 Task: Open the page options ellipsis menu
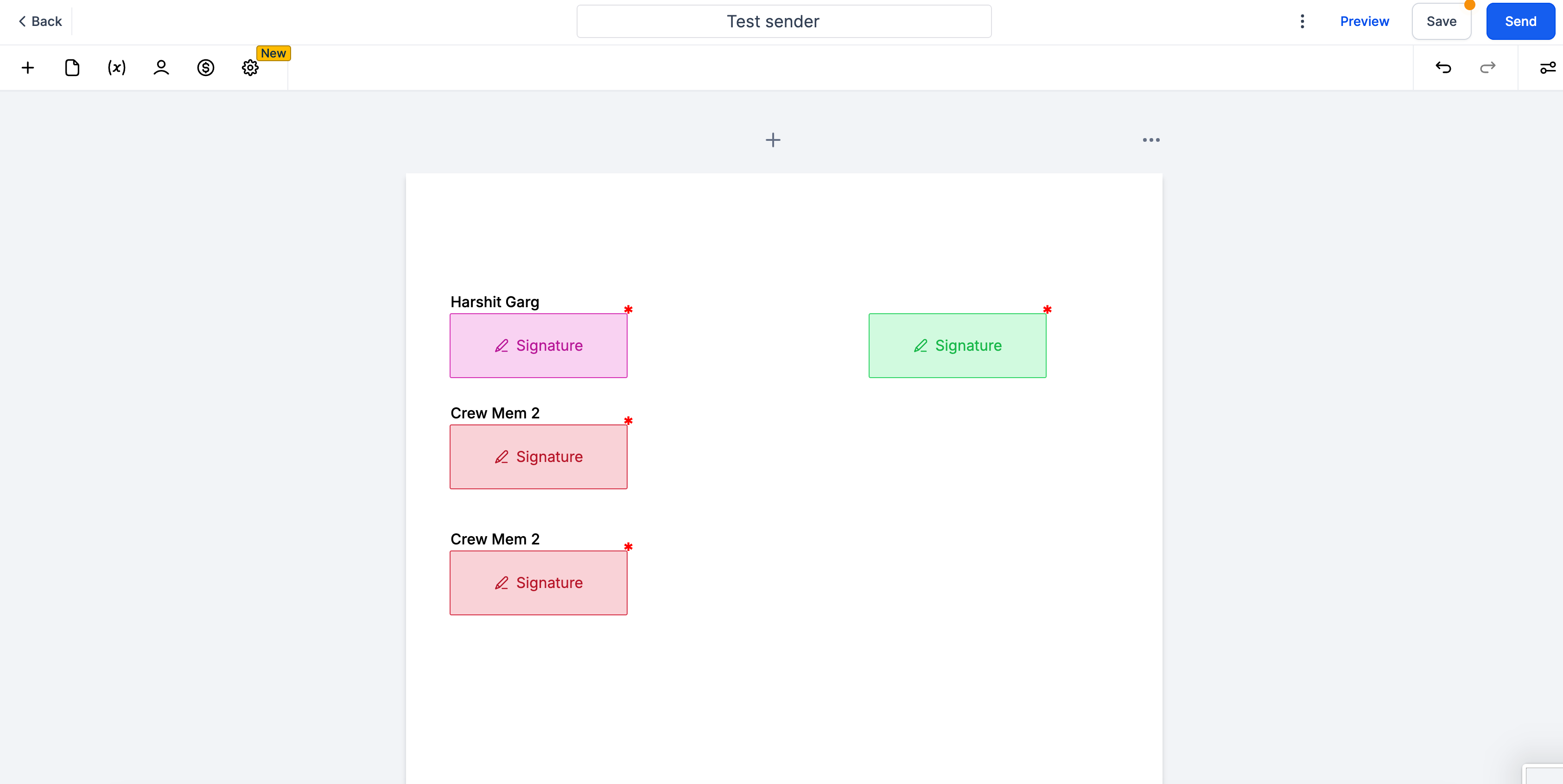[1151, 140]
